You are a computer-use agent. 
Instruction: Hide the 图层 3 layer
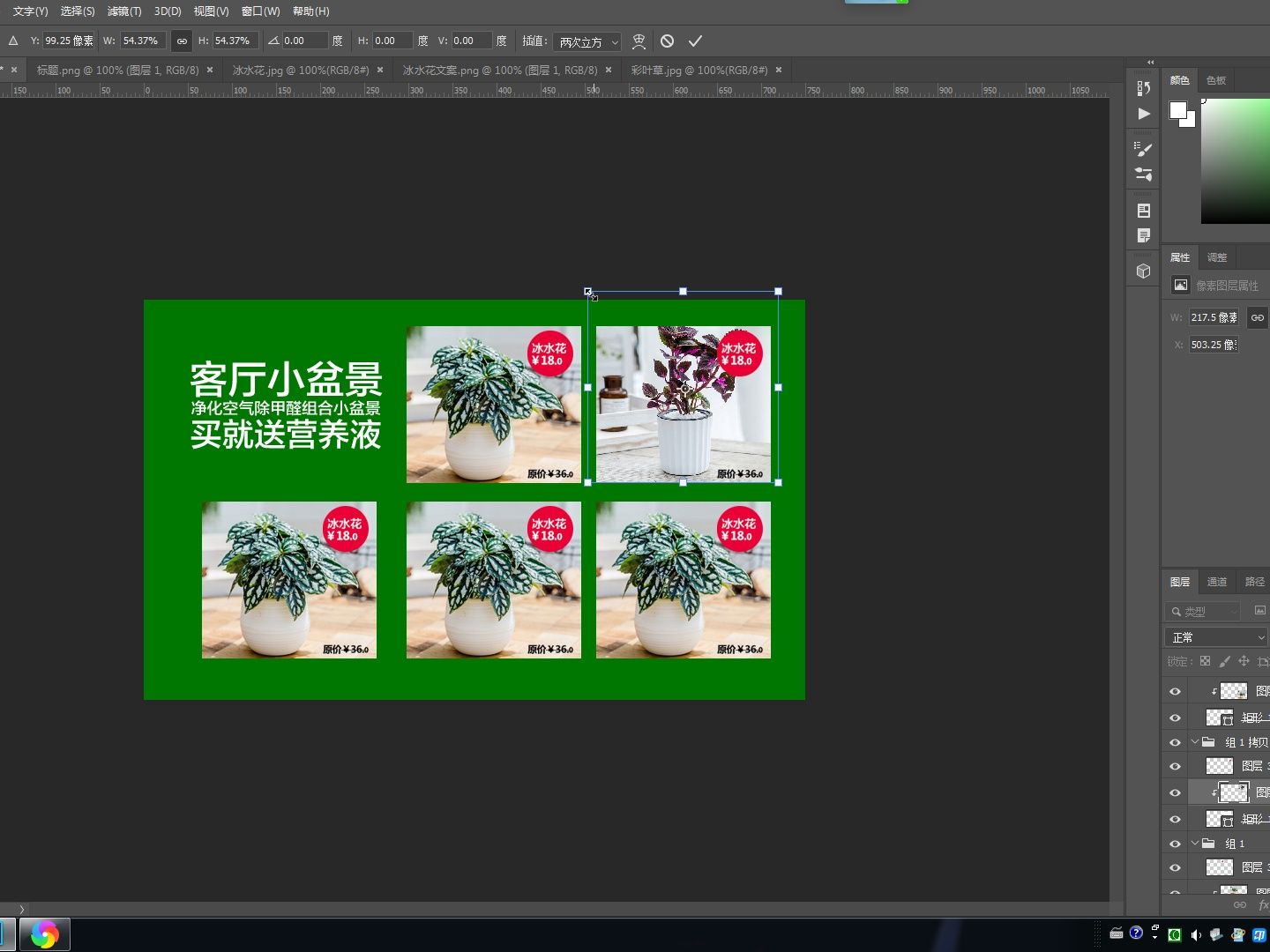coord(1175,765)
